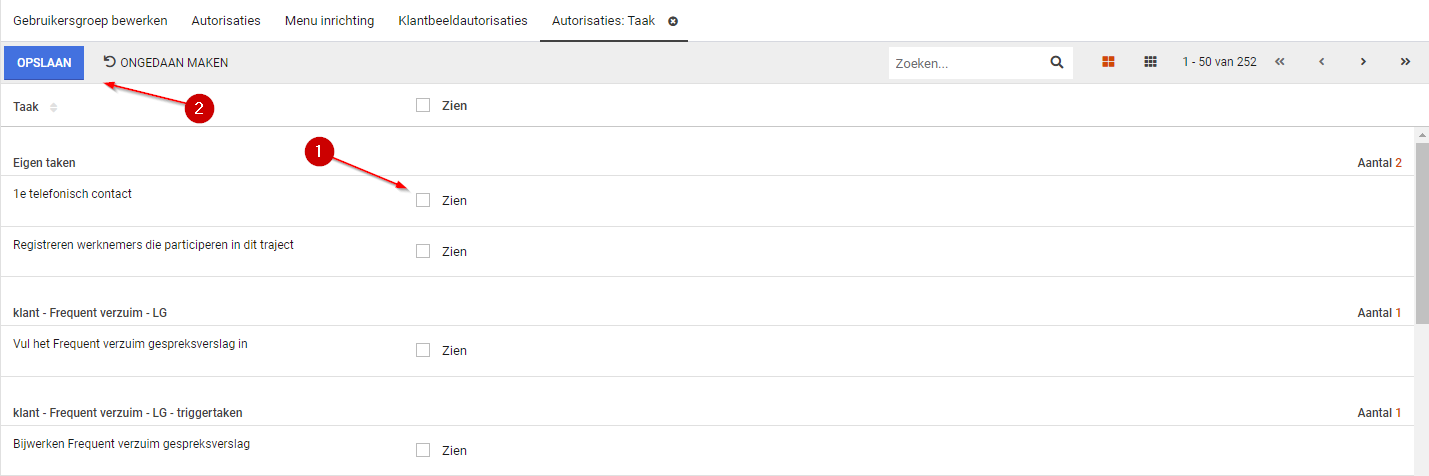
Task: Check Zien for Registreren werknemers task
Action: 423,251
